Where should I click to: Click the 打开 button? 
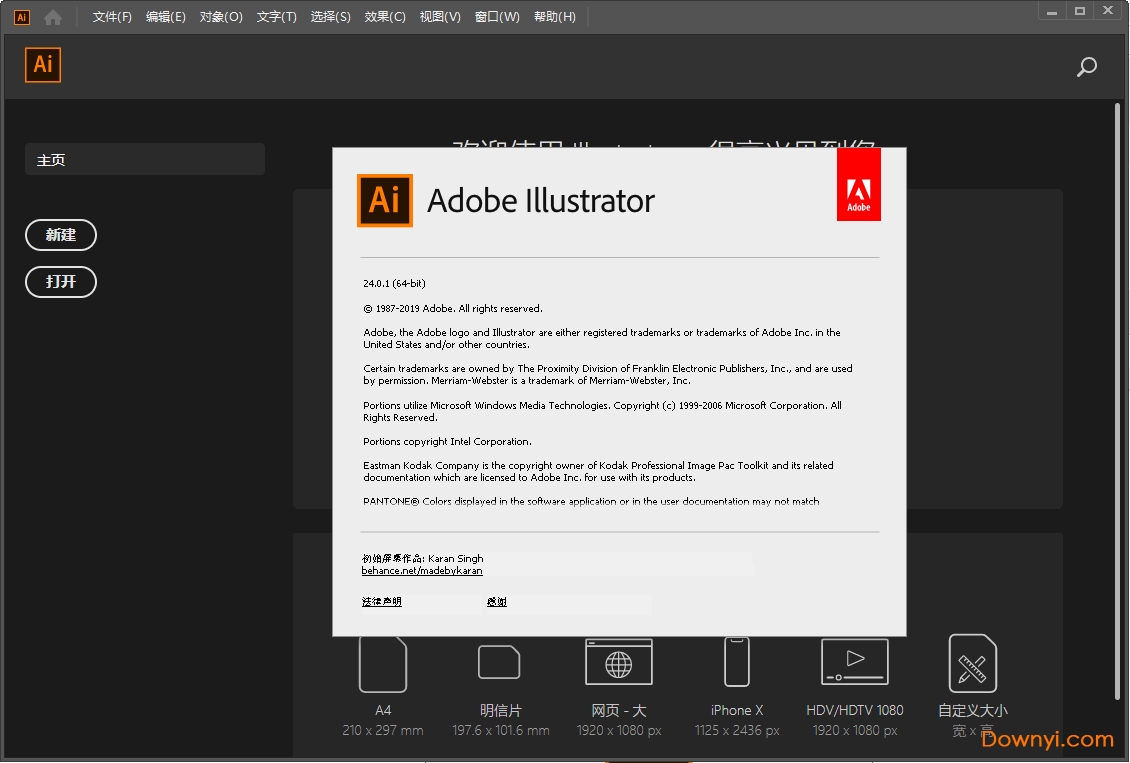(61, 282)
